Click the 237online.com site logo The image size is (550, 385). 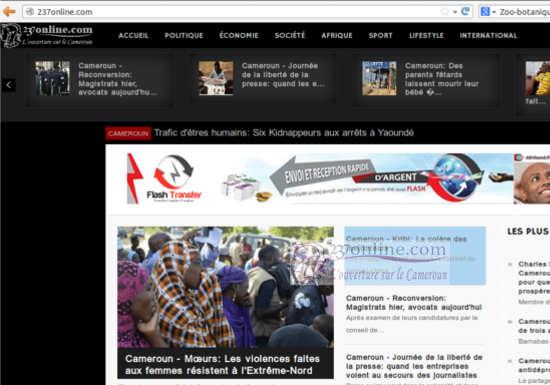pyautogui.click(x=47, y=35)
